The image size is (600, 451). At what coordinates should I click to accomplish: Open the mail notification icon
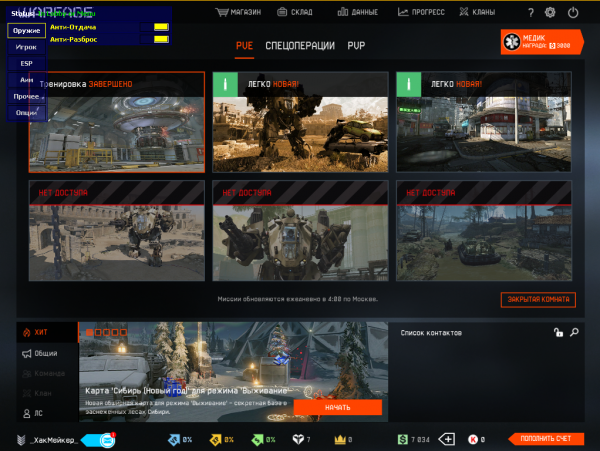[x=108, y=440]
